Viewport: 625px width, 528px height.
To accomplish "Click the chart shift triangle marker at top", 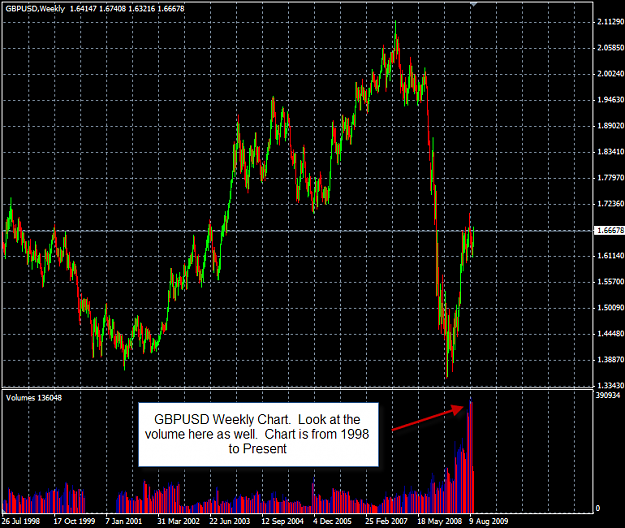I will [473, 4].
